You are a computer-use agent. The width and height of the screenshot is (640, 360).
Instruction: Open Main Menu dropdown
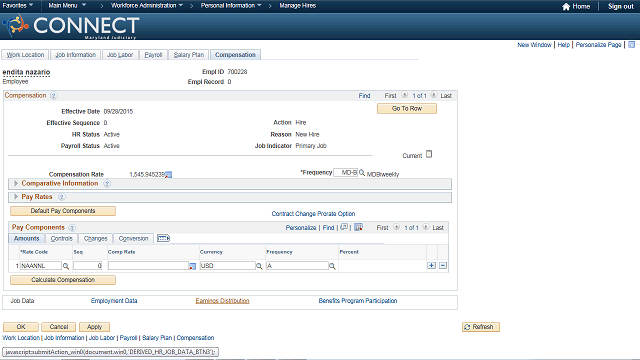click(67, 6)
